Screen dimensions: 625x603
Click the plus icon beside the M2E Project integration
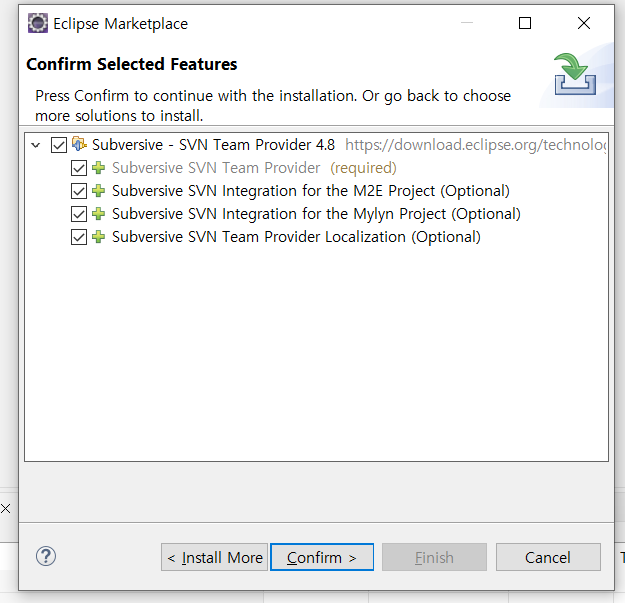tap(98, 191)
